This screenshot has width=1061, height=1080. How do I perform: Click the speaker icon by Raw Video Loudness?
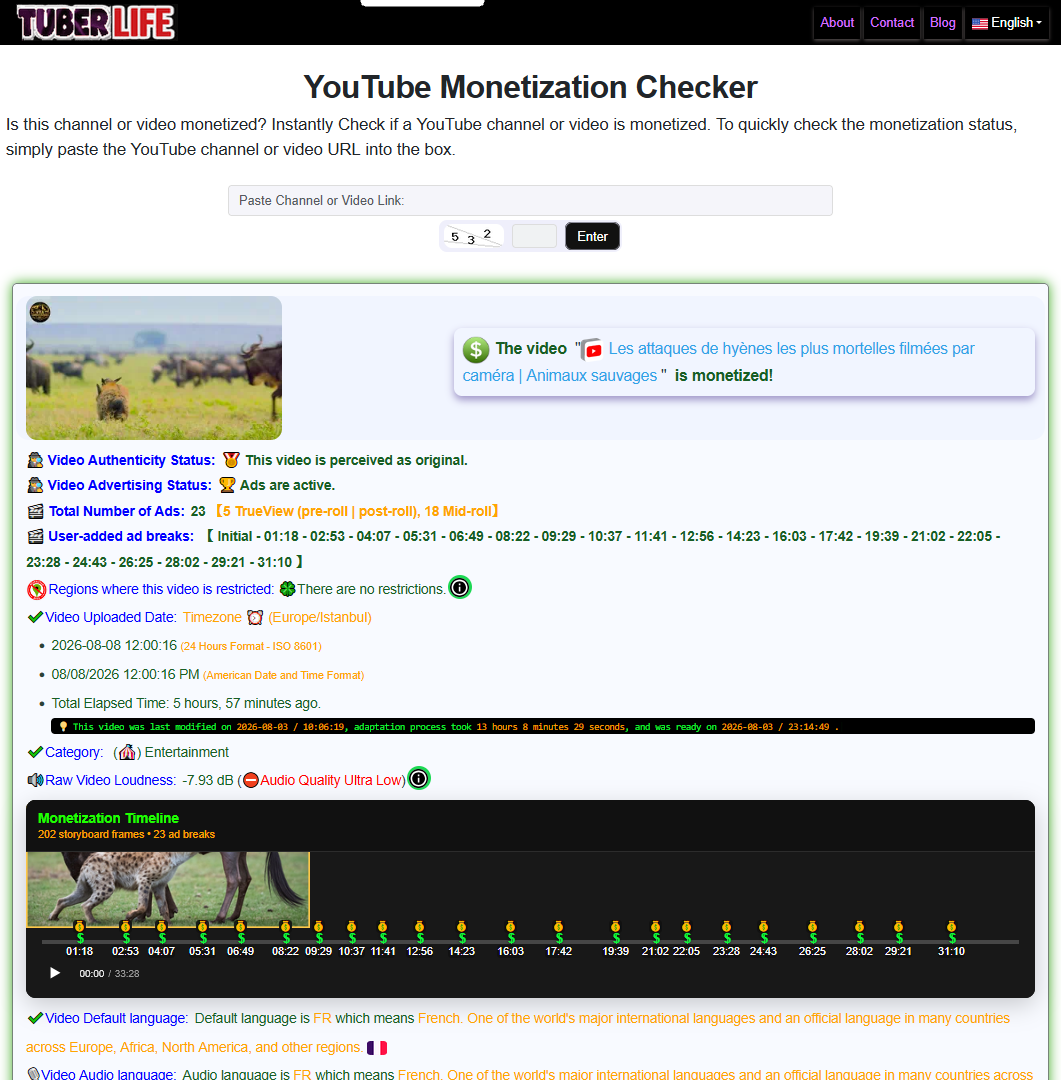35,780
